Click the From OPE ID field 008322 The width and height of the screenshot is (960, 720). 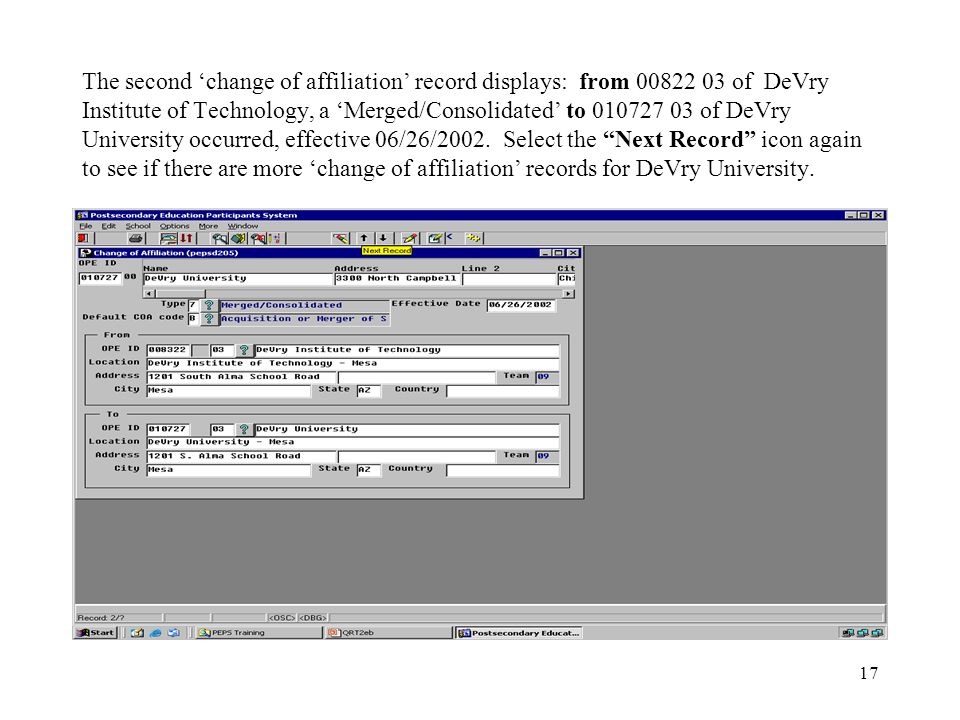[168, 350]
